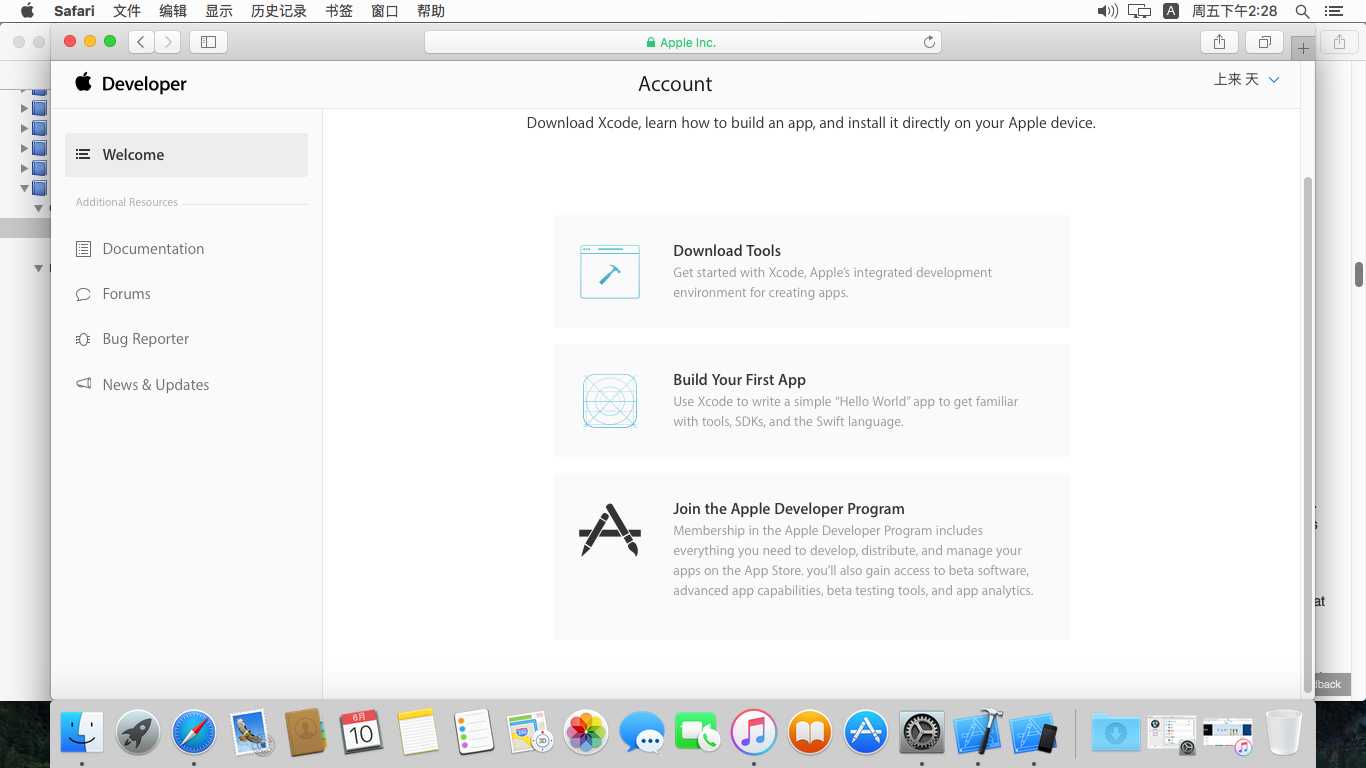Click the volume icon in menu bar

tap(1107, 11)
